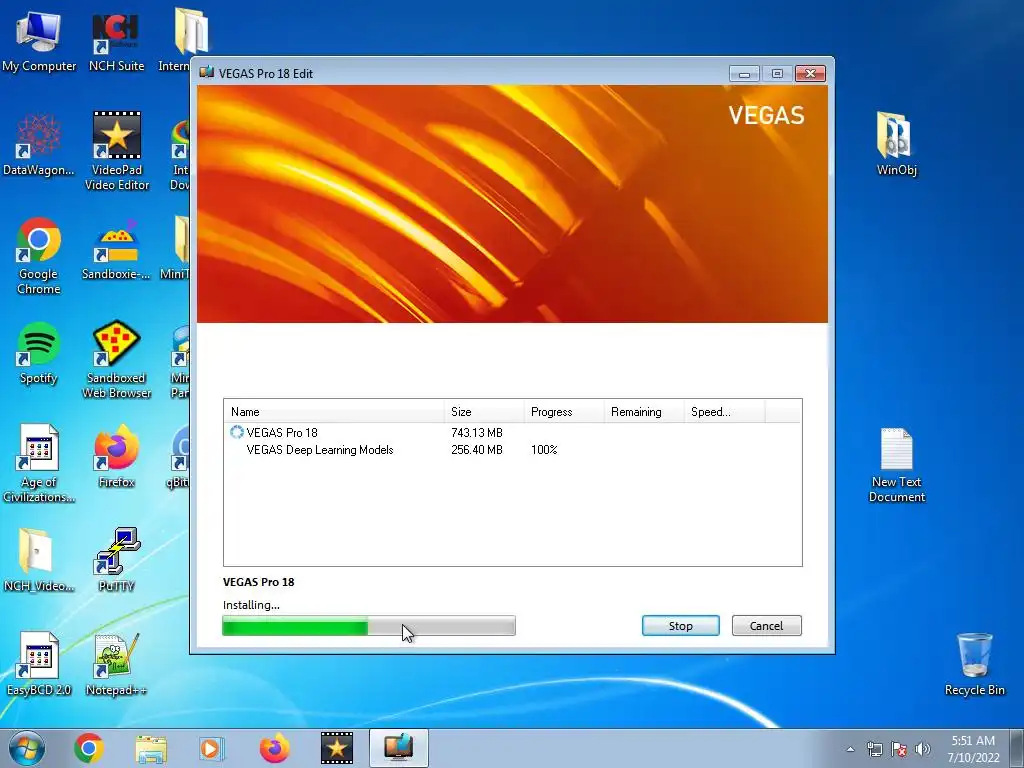Open Windows Media Player taskbar icon

tap(212, 748)
